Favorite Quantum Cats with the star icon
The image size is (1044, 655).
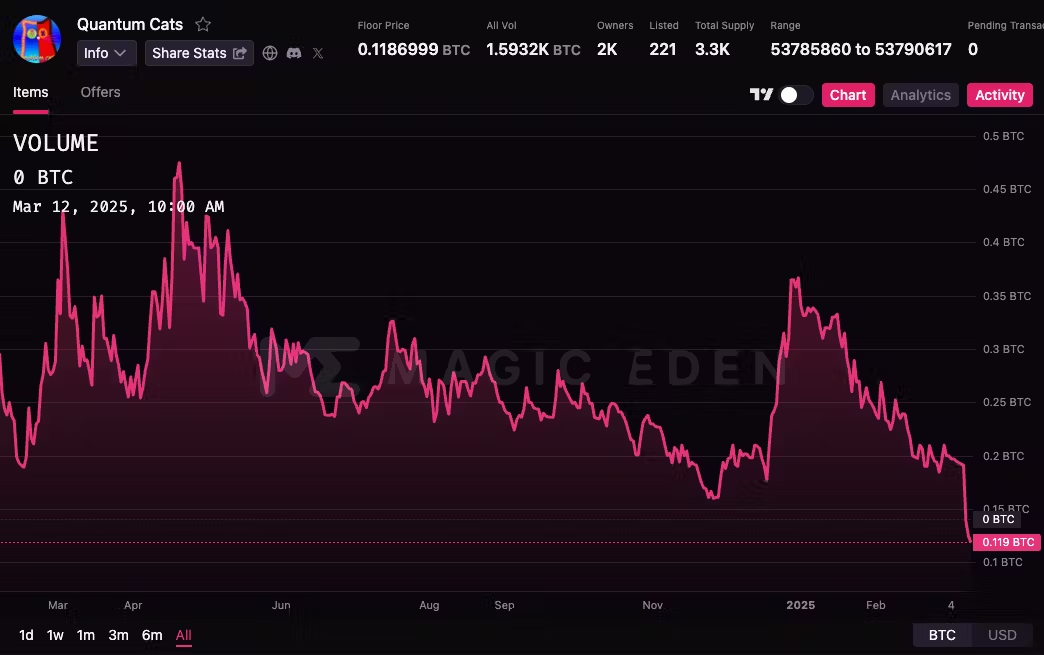(203, 25)
